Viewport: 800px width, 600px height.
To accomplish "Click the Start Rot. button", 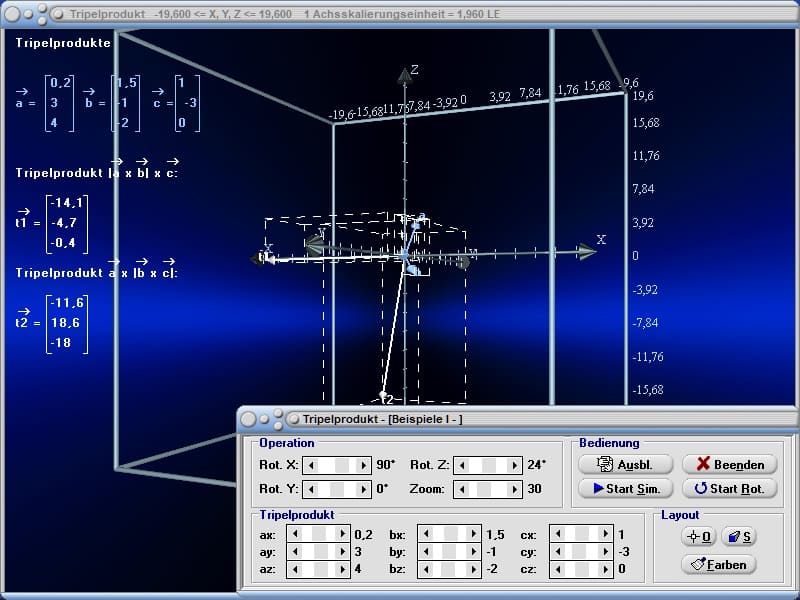I will 730,488.
